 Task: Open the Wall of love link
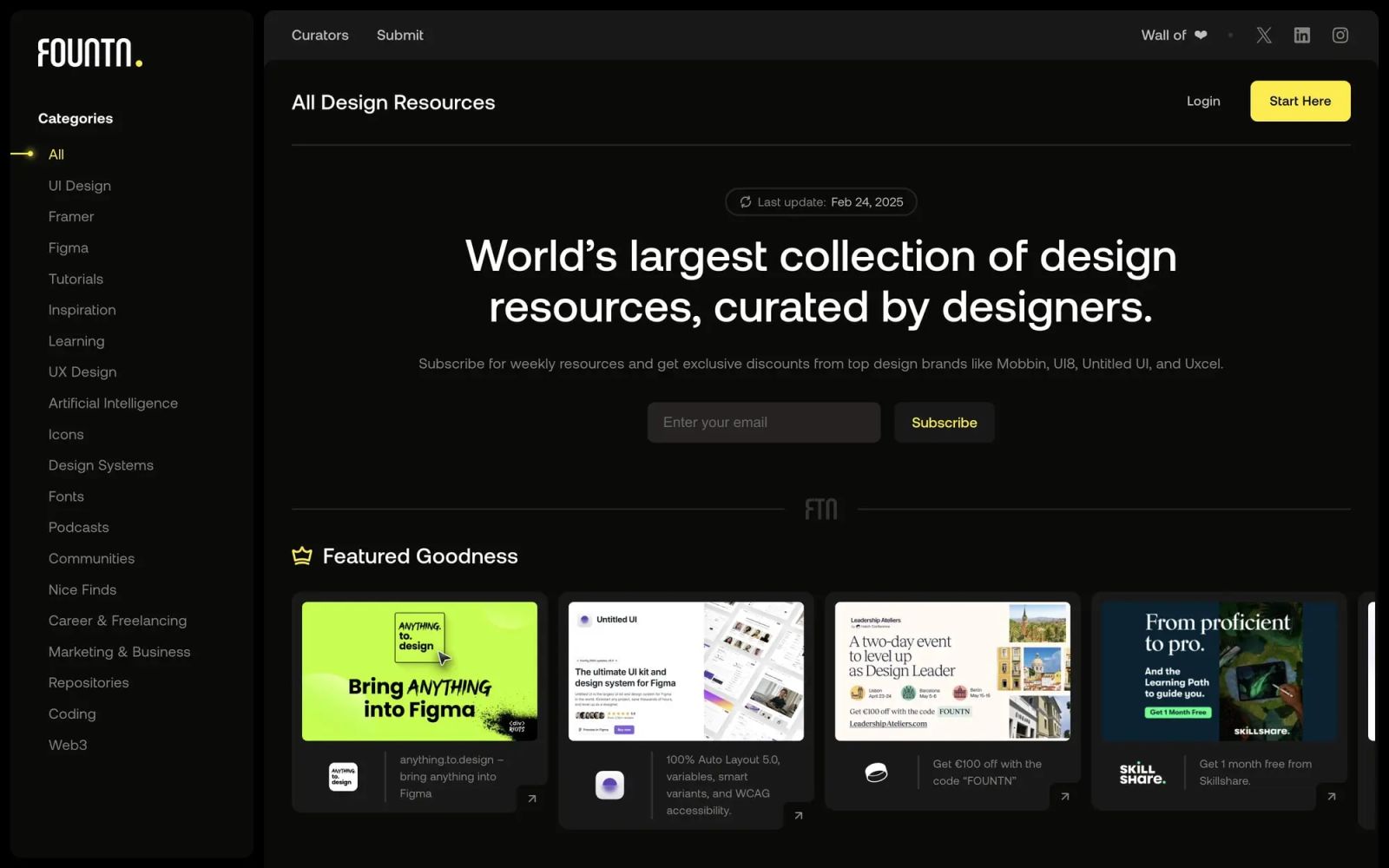click(x=1174, y=35)
